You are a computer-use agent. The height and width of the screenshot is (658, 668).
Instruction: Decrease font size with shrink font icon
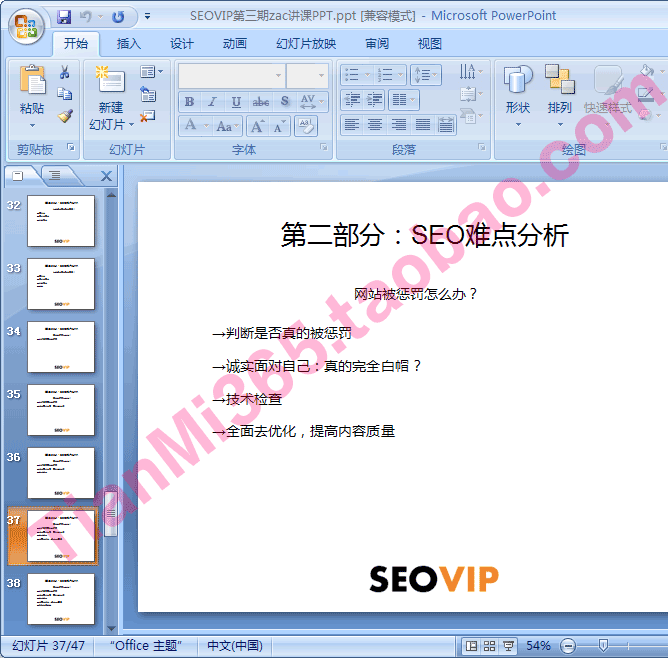279,126
